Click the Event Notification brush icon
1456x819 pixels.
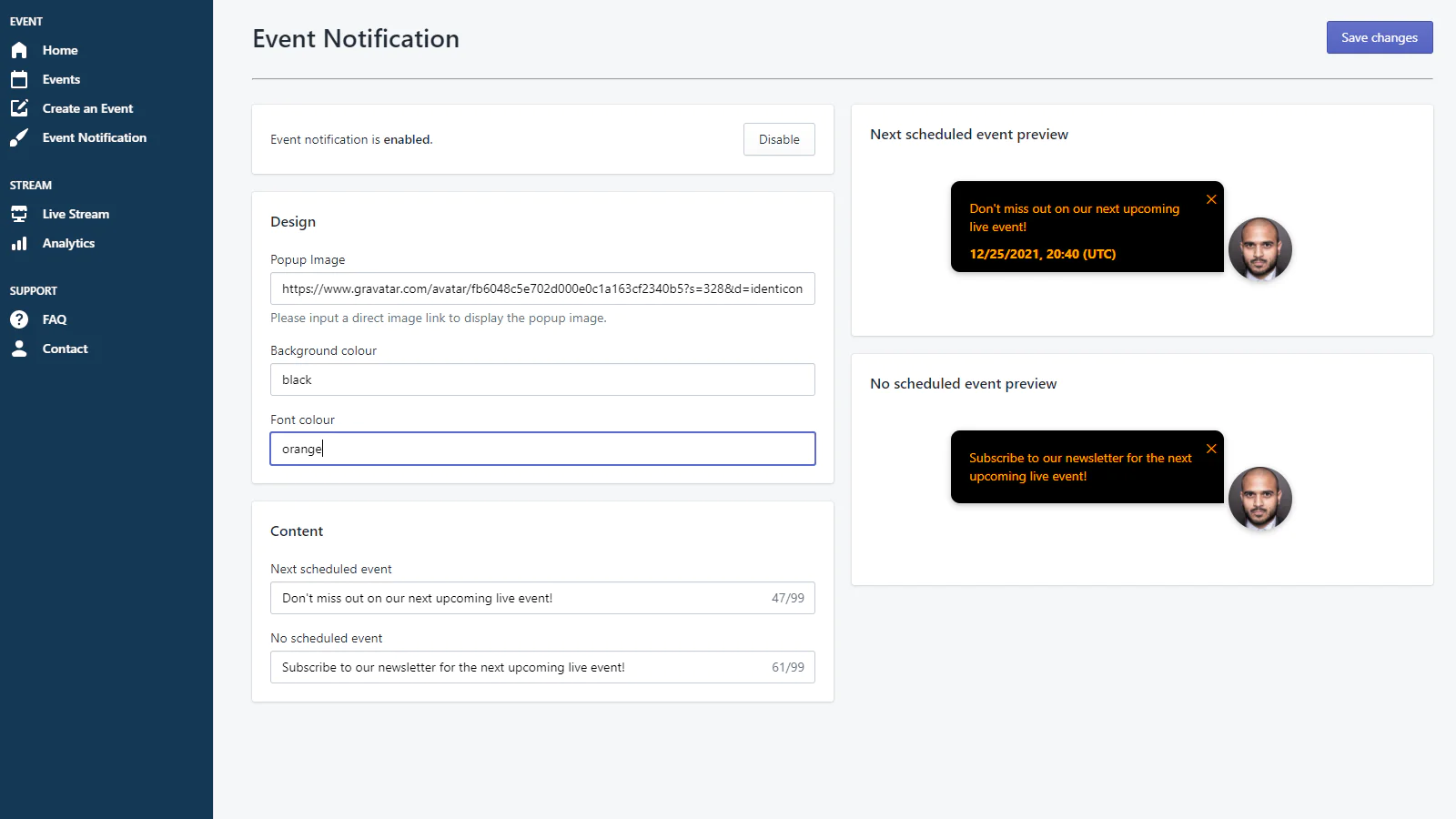pyautogui.click(x=19, y=137)
